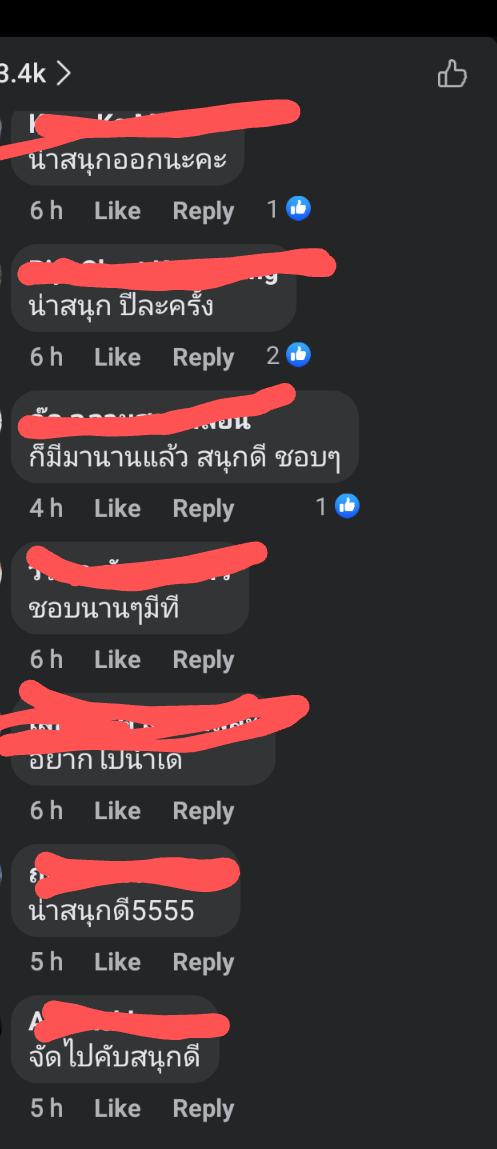Reply to comment ก็มีมานานแล้ว สนุกดี ชอบๆ

[x=203, y=509]
